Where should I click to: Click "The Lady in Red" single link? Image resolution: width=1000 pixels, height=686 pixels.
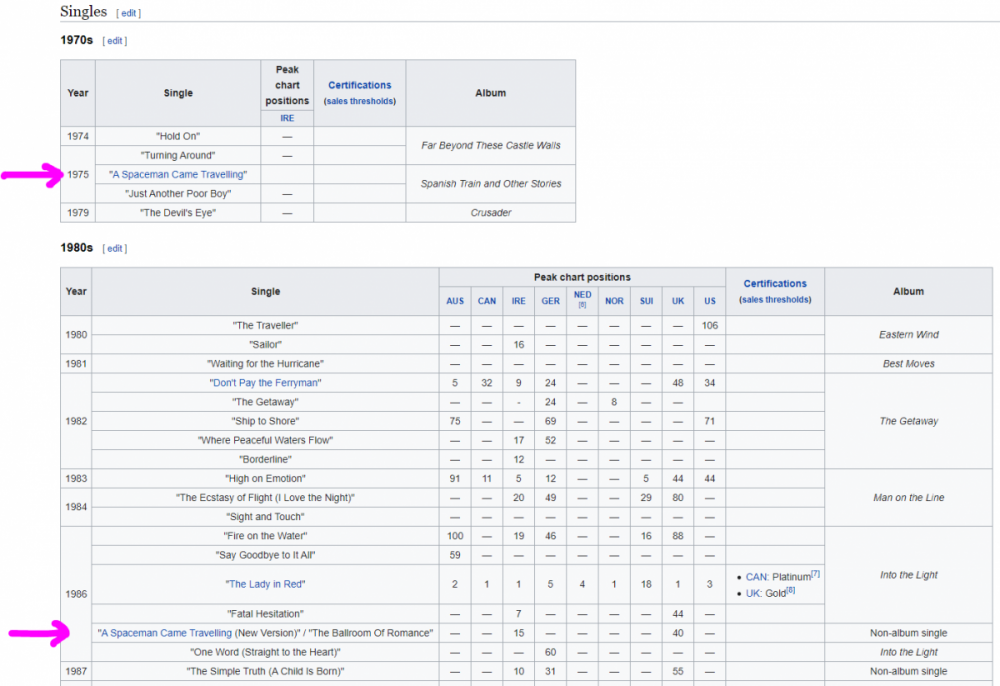266,584
